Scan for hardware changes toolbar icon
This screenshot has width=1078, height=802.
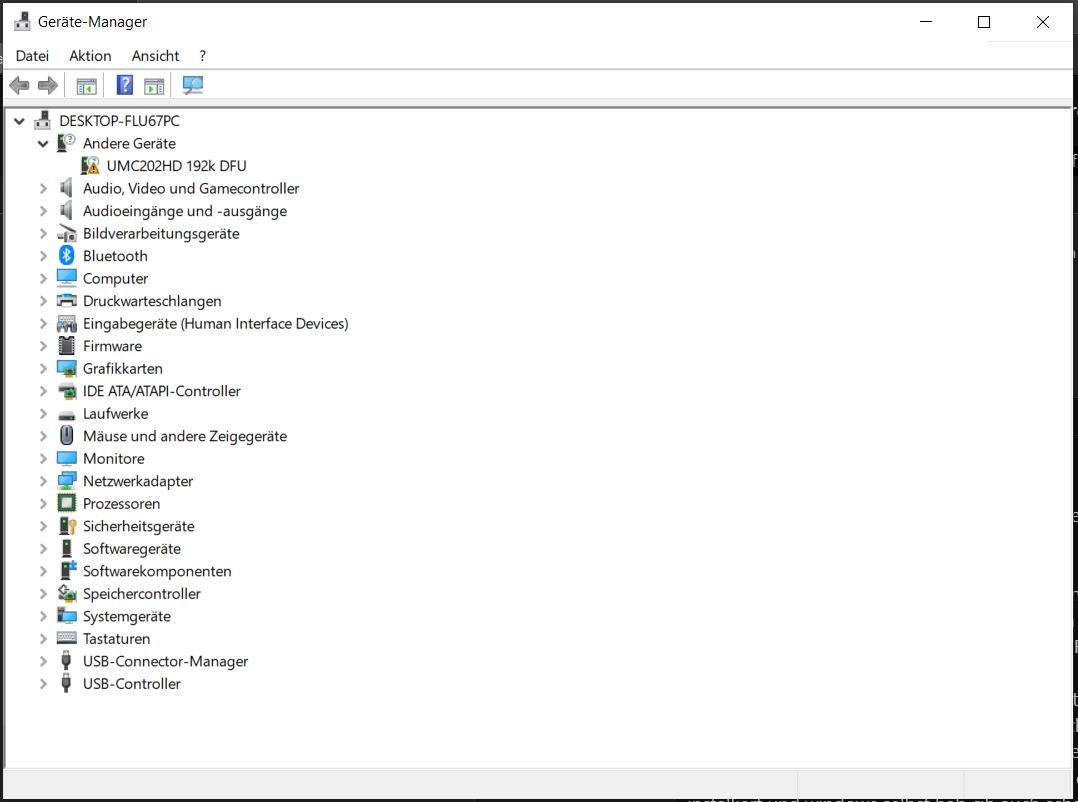(x=192, y=85)
